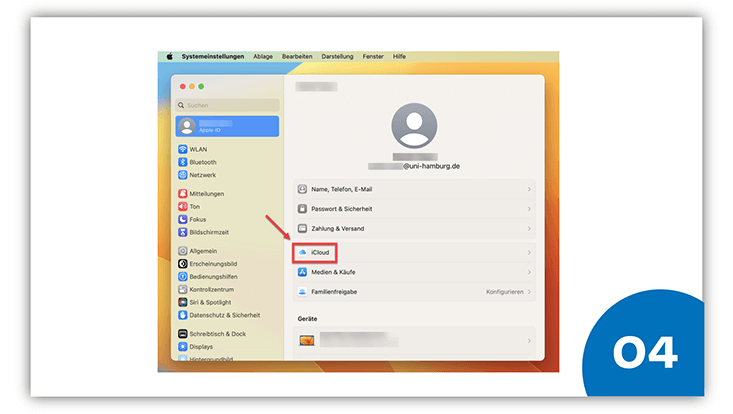
Task: Open the Fenster menu
Action: point(373,57)
